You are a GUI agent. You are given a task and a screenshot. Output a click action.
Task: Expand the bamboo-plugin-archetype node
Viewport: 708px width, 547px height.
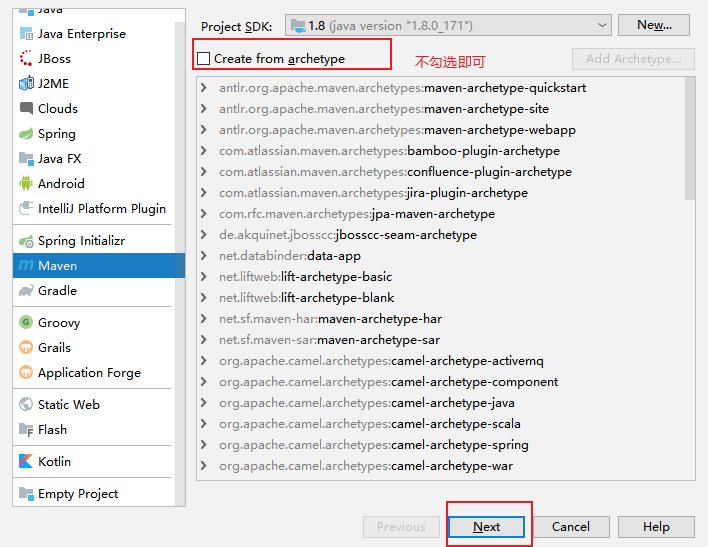204,150
